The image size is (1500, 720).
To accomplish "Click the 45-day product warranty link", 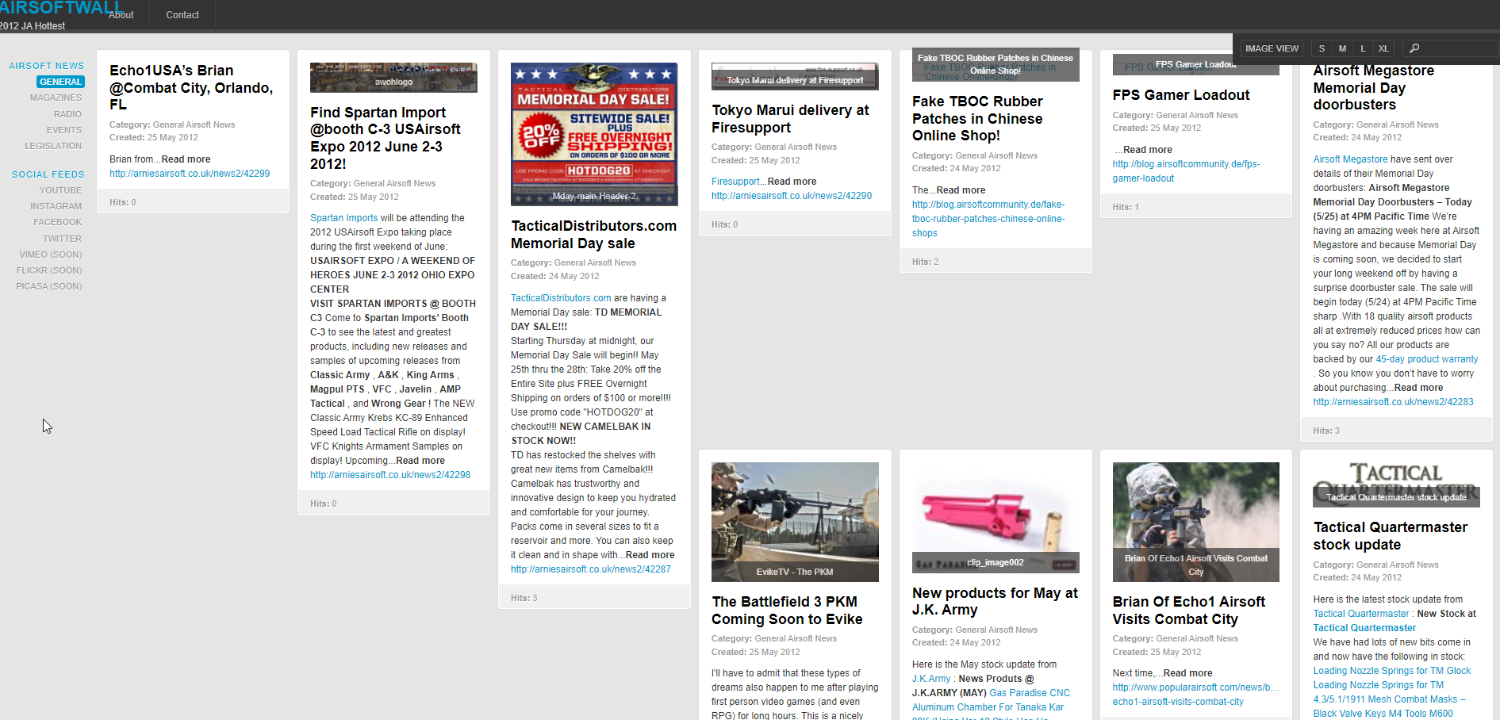I will pyautogui.click(x=1426, y=359).
